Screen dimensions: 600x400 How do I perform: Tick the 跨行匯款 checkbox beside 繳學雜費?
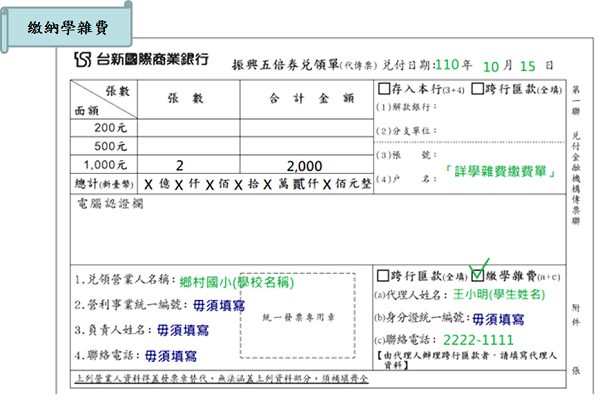coord(383,276)
